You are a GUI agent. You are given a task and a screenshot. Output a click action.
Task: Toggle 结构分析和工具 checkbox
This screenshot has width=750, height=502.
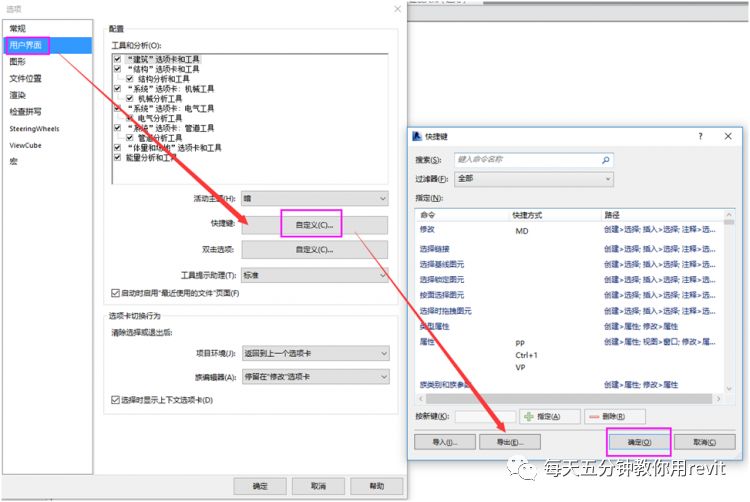point(130,79)
